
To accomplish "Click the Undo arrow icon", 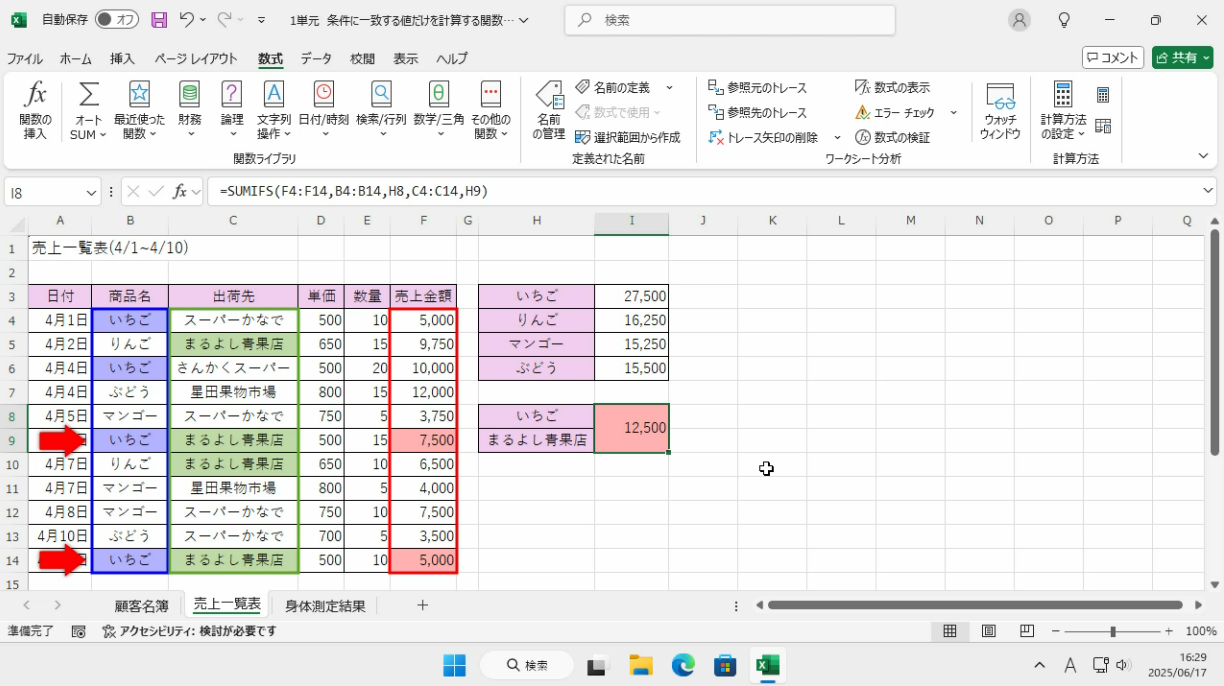I will (x=186, y=20).
